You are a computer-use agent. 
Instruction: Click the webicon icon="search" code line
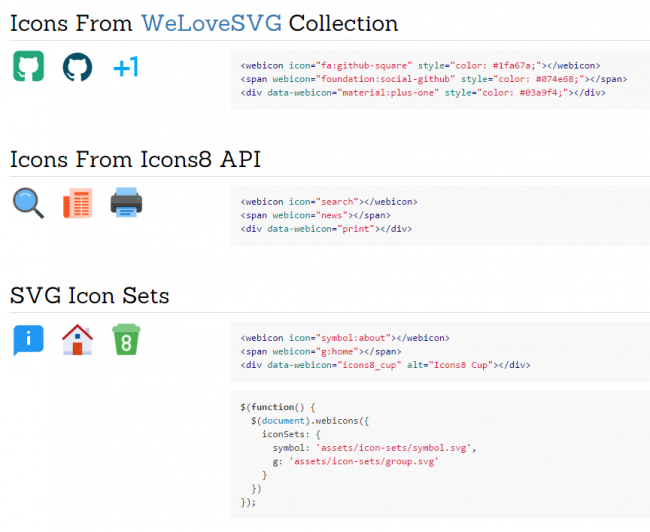click(329, 202)
